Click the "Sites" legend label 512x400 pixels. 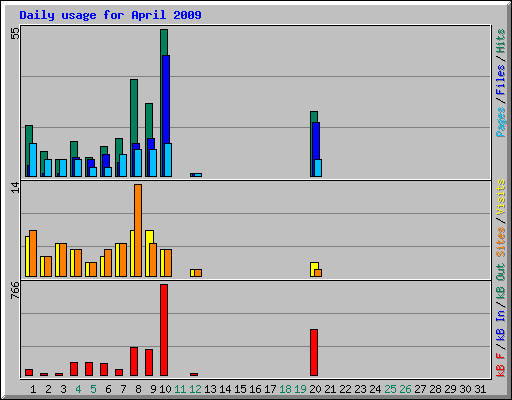(x=500, y=242)
